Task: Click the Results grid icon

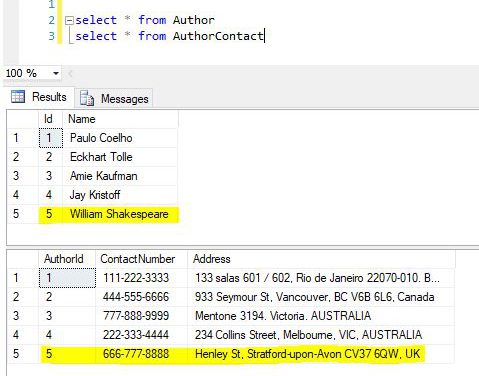Action: click(18, 97)
